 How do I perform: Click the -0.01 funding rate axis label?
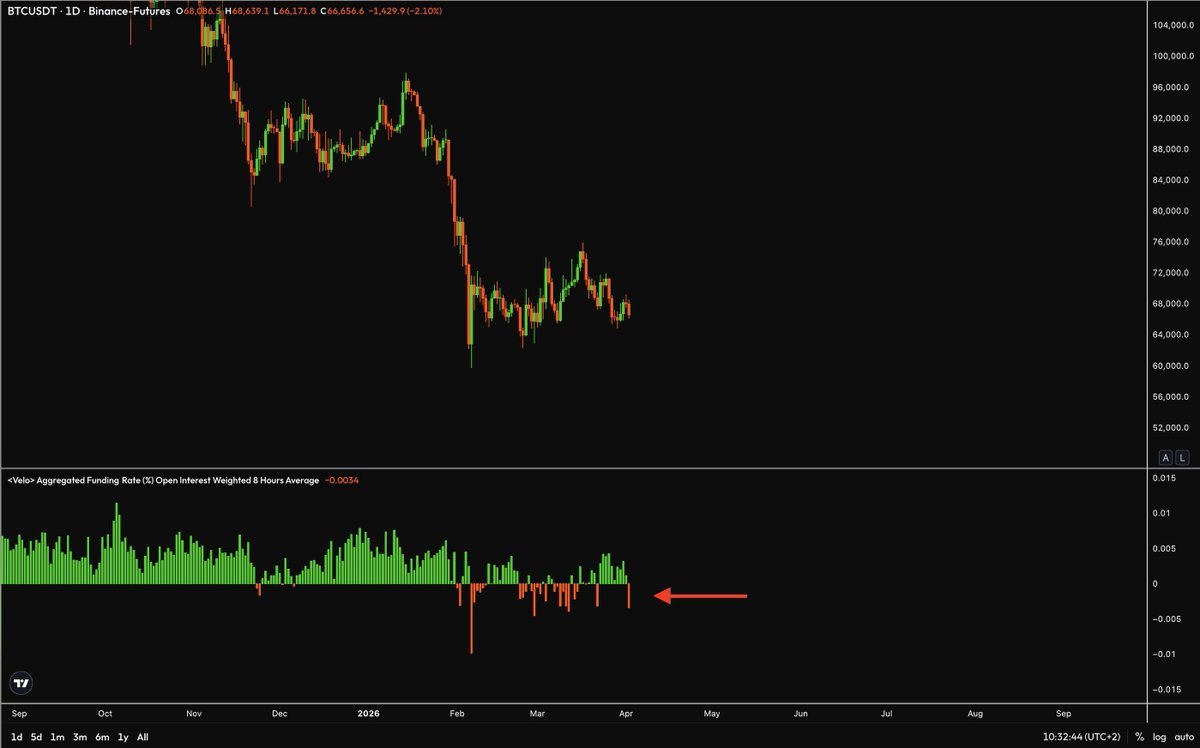1164,654
